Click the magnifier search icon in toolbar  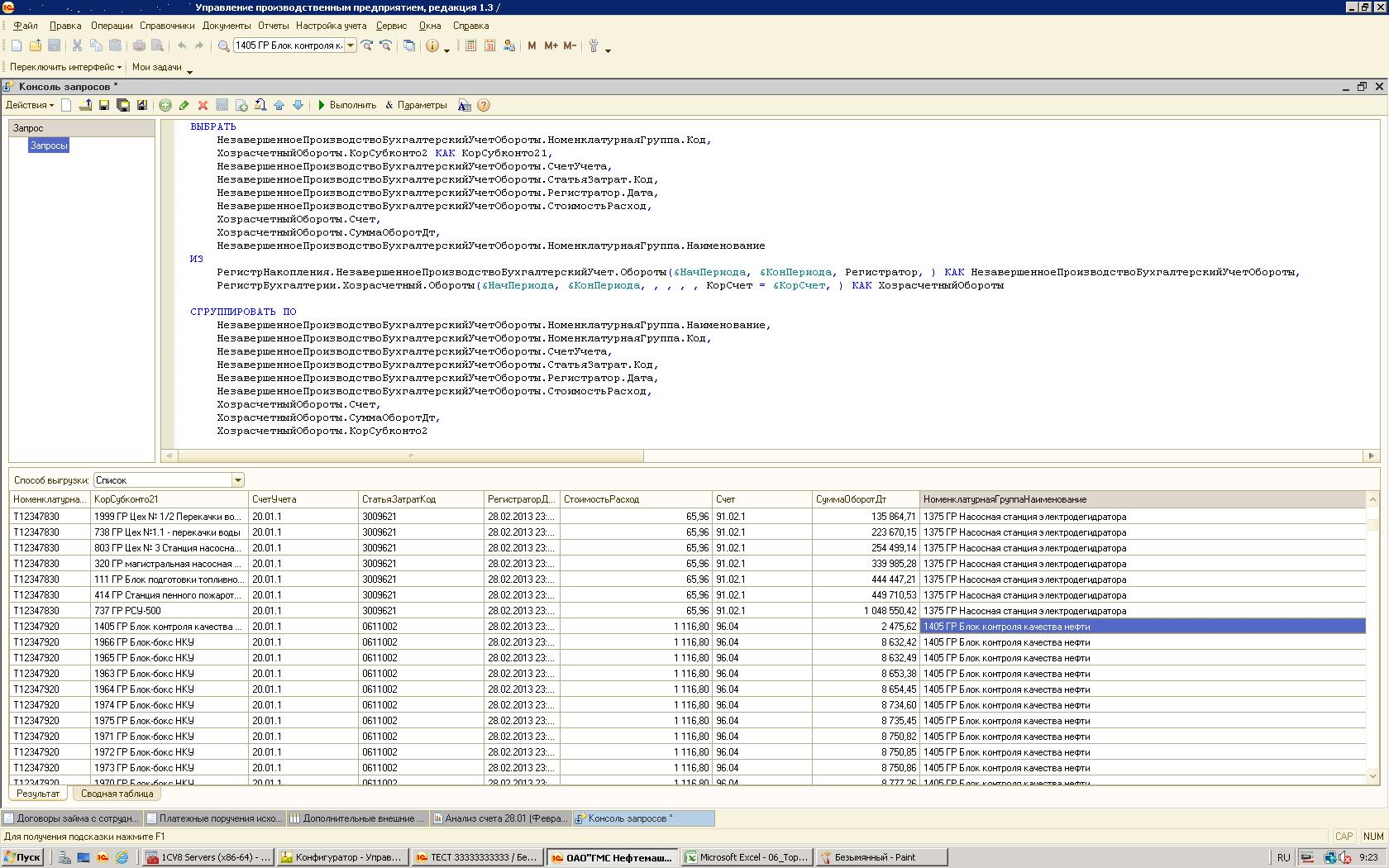tap(223, 46)
